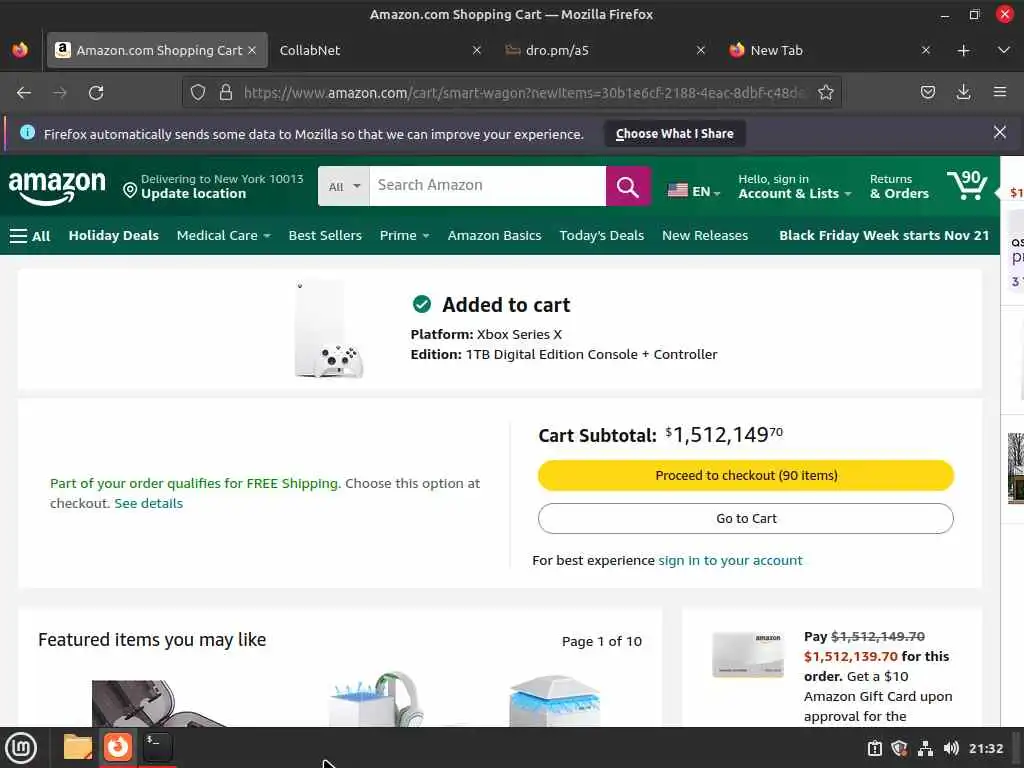Open New Releases in the nav bar
This screenshot has width=1024, height=768.
pos(705,236)
